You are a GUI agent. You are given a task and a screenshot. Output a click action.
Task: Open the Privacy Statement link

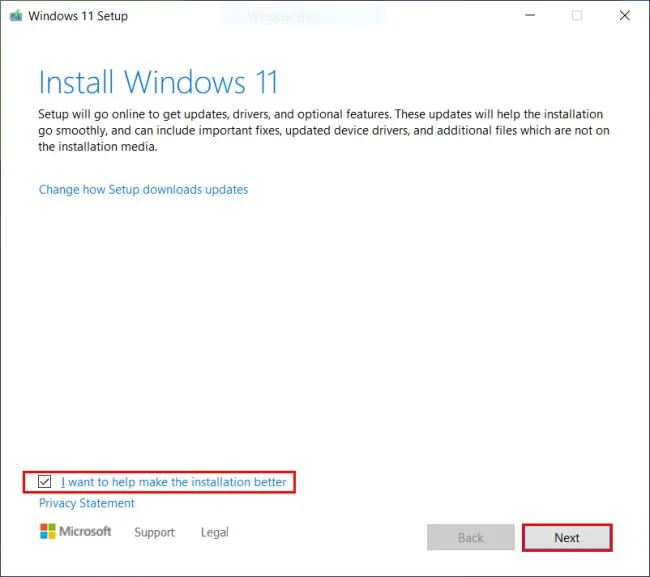pyautogui.click(x=87, y=503)
